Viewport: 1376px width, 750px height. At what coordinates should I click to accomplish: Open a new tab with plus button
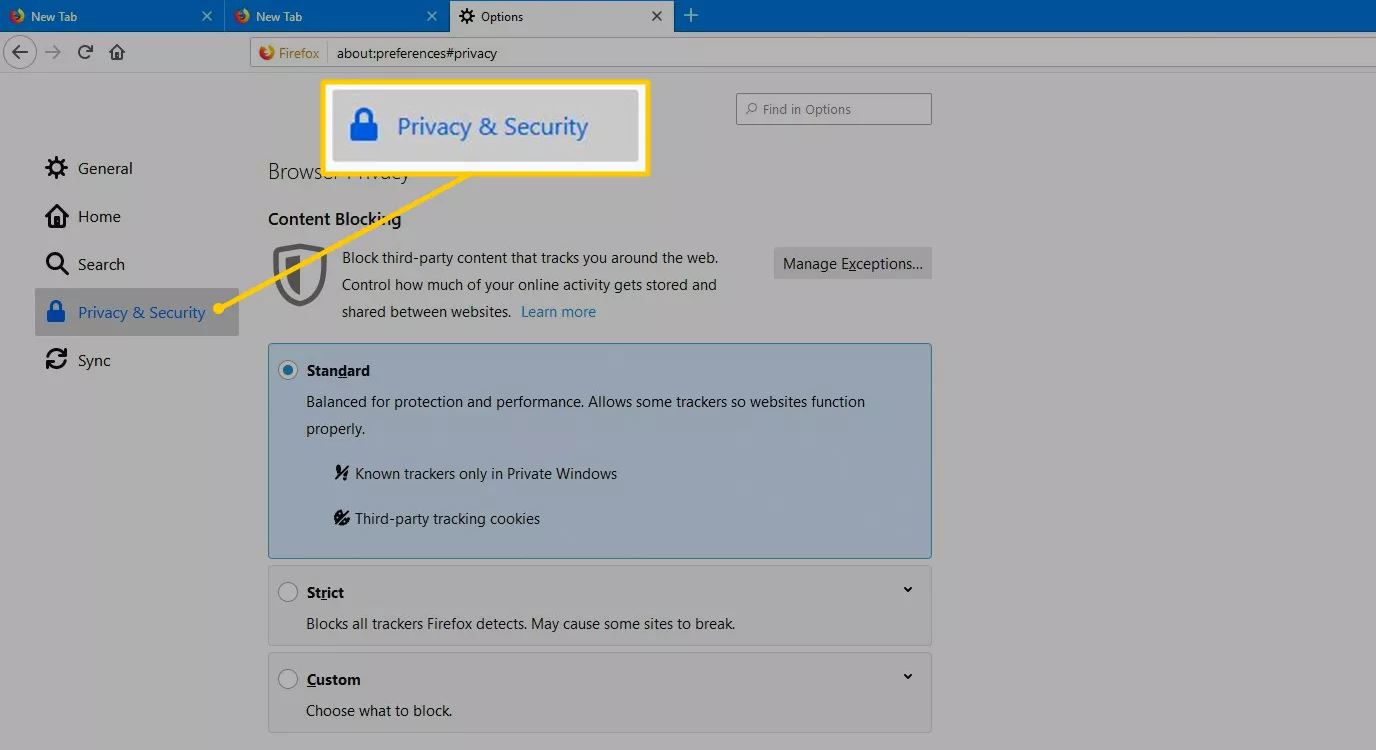tap(691, 16)
